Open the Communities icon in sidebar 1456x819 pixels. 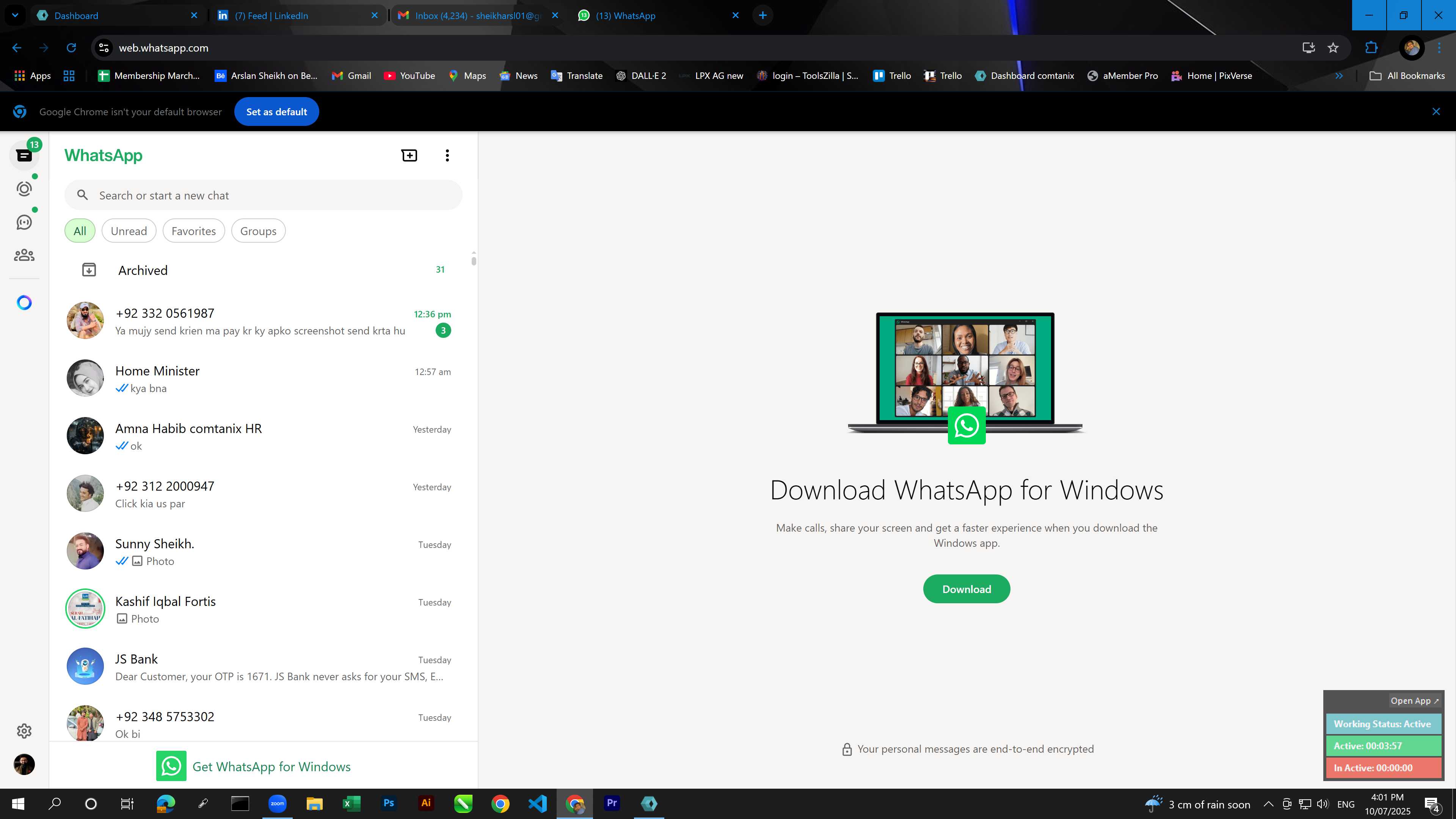tap(24, 256)
